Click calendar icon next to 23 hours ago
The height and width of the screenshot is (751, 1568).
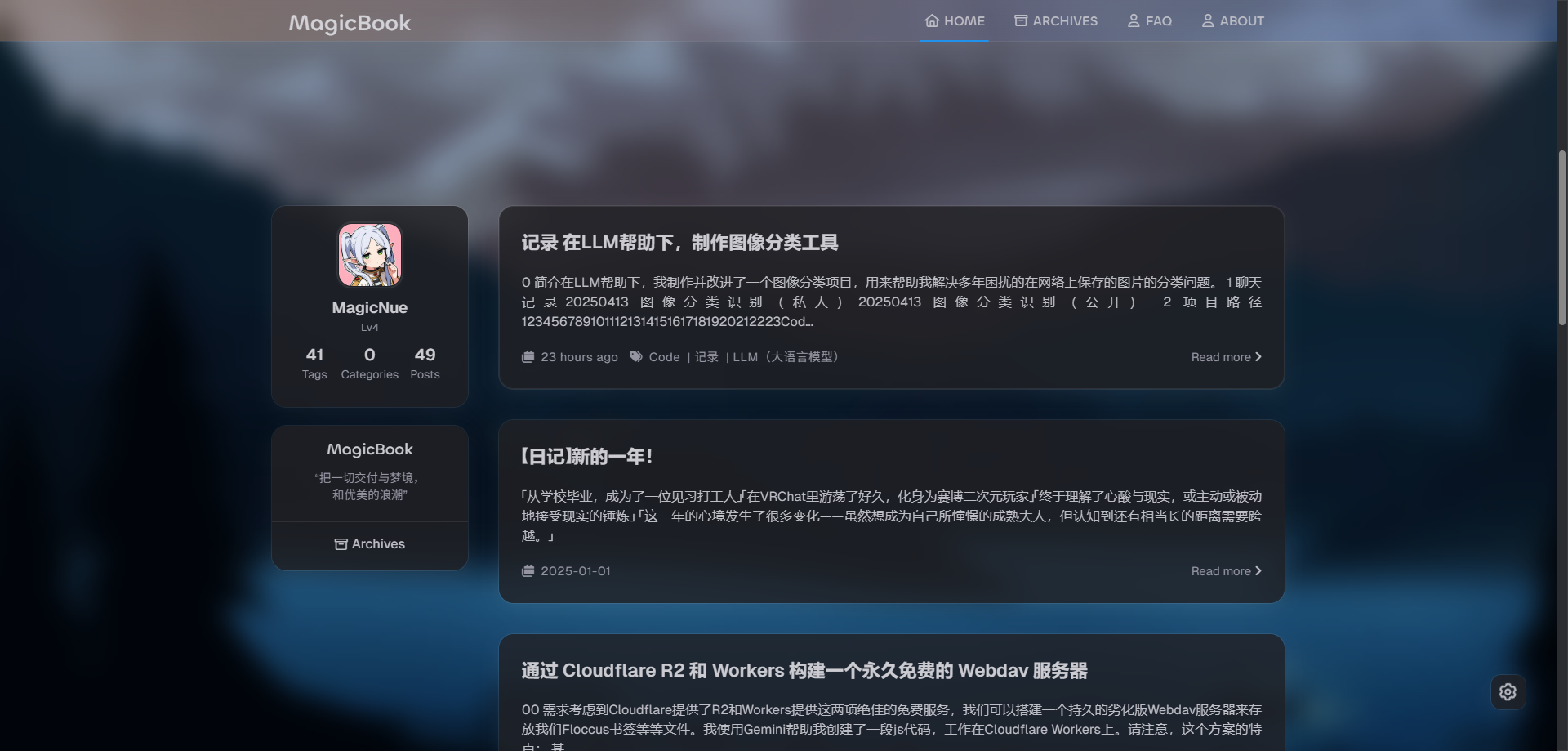(528, 357)
